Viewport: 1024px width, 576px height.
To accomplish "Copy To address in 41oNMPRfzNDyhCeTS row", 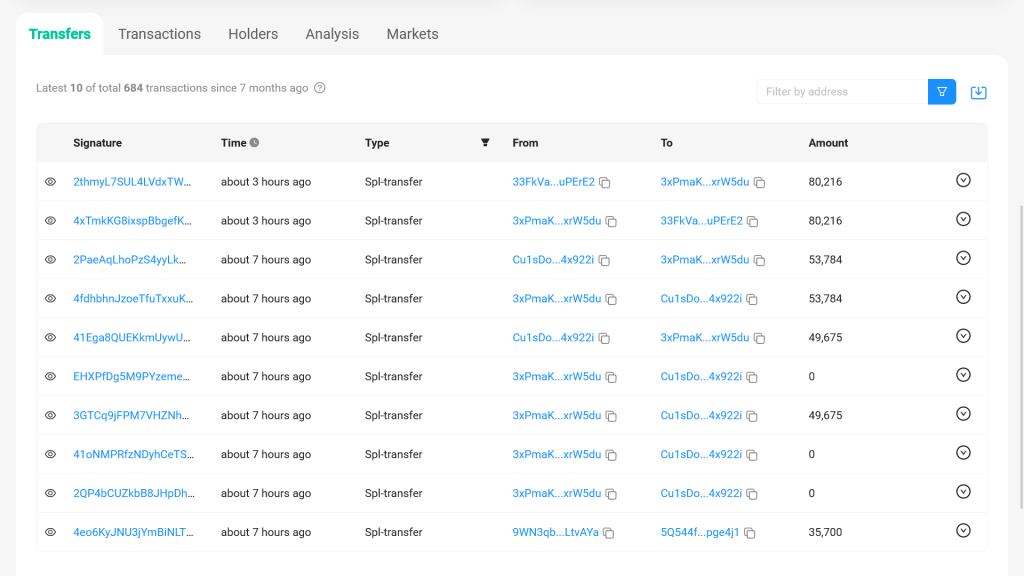I will click(752, 455).
